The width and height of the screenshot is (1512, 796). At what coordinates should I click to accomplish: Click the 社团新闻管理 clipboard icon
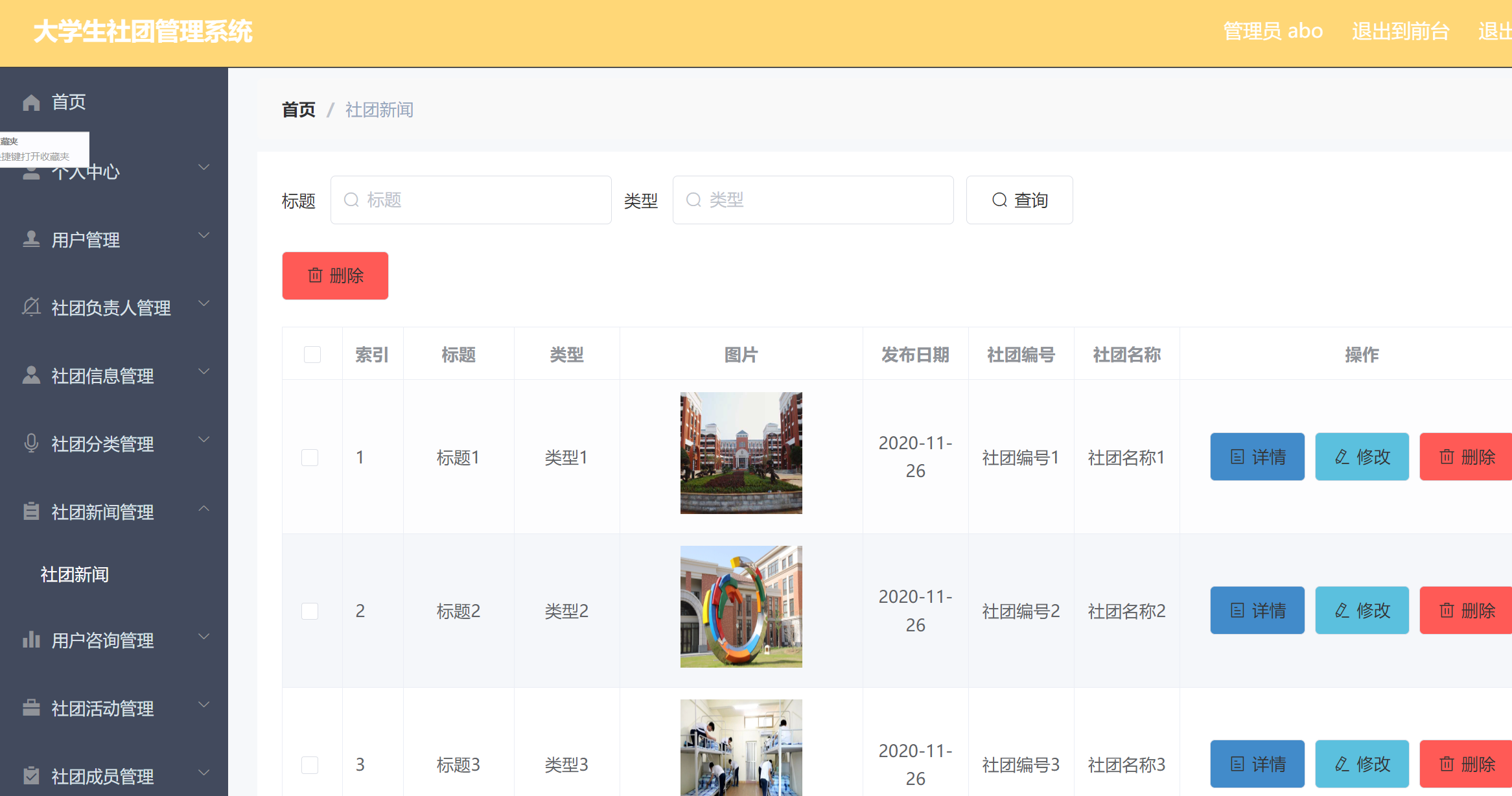31,511
